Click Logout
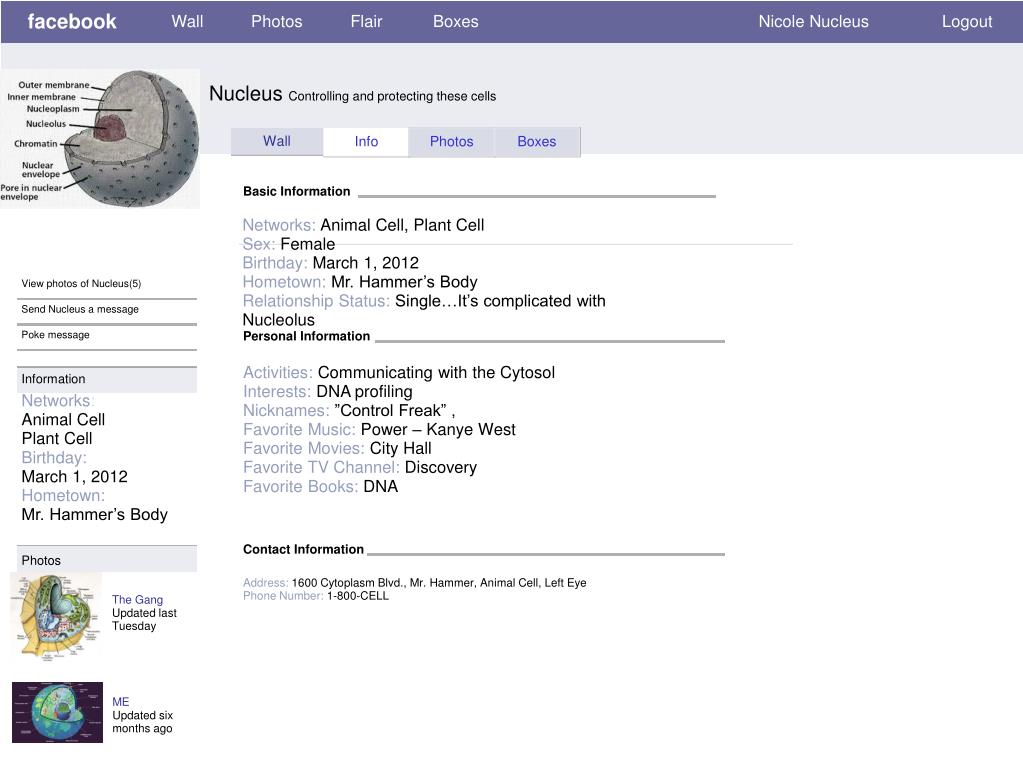 (x=966, y=22)
